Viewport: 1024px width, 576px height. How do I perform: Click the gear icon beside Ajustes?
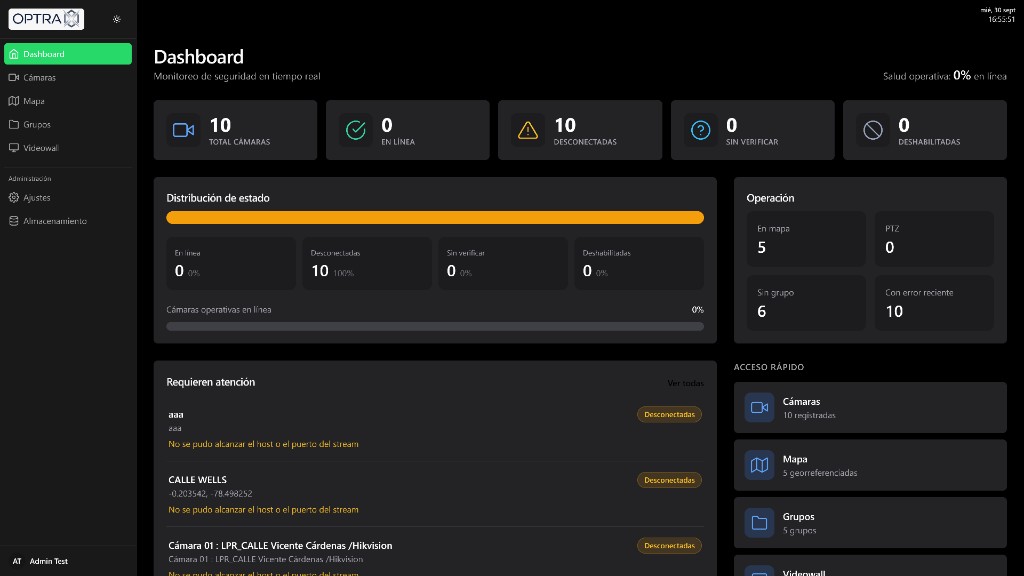coord(14,197)
